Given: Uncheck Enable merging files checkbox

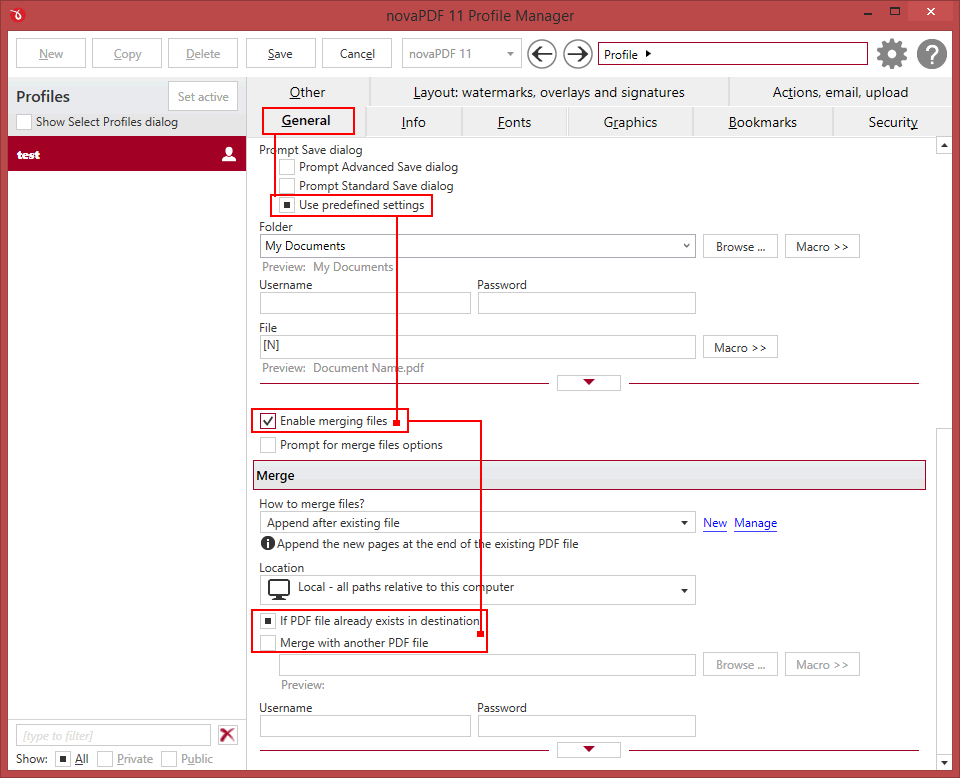Looking at the screenshot, I should click(268, 421).
